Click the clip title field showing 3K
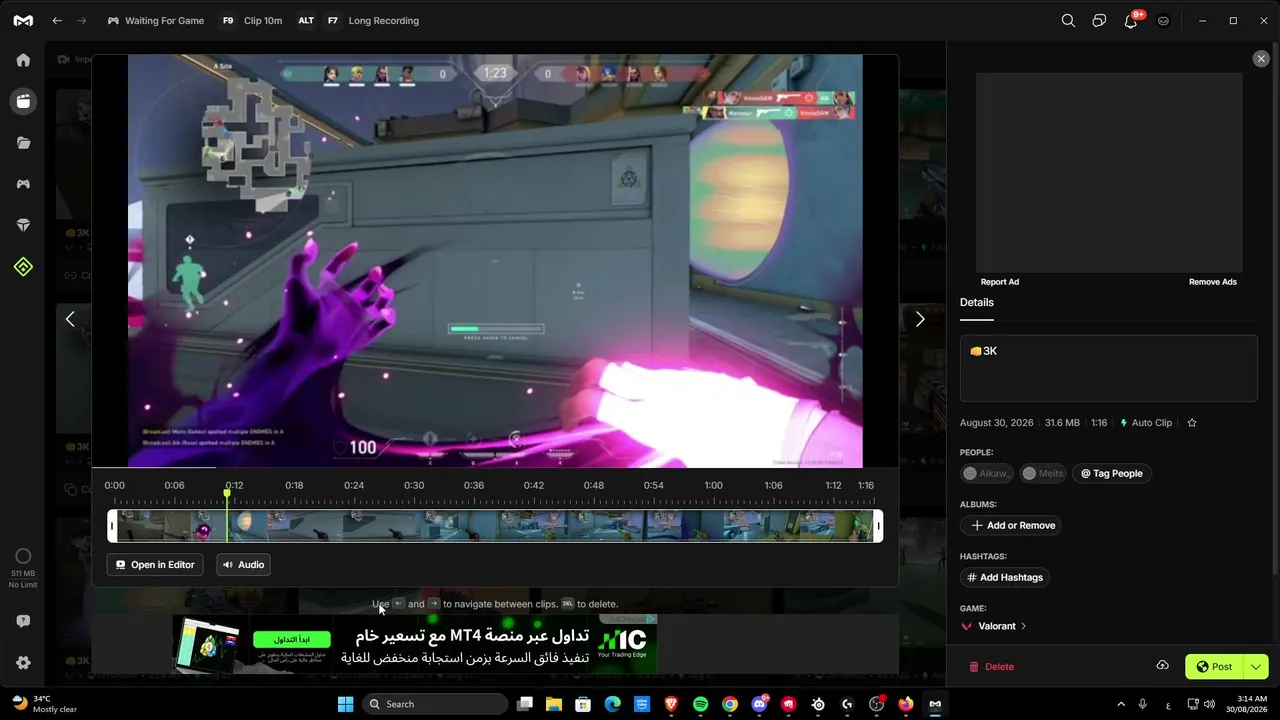Screen dimensions: 1280x720 tap(1109, 368)
